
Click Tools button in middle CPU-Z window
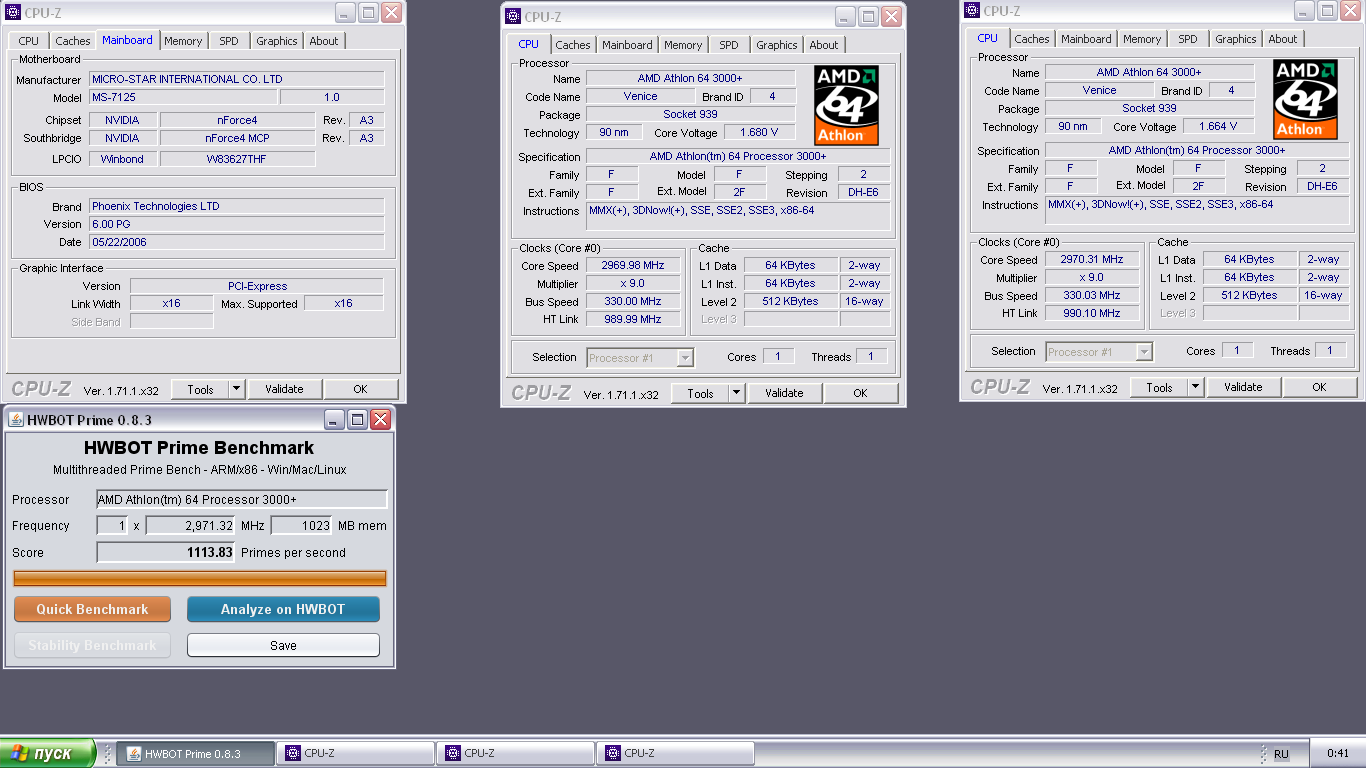pyautogui.click(x=700, y=393)
